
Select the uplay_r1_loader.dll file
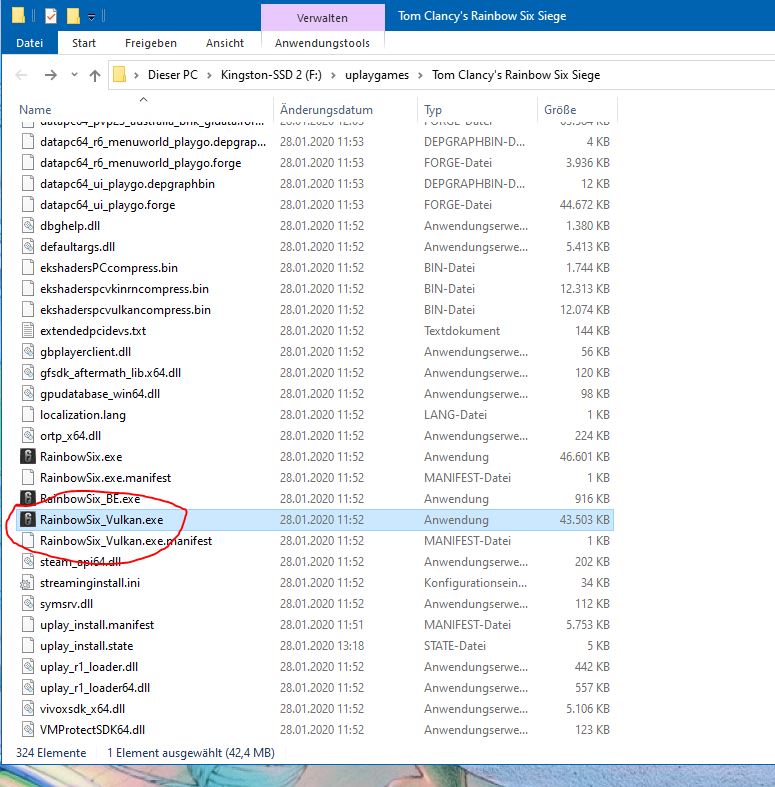(x=89, y=667)
